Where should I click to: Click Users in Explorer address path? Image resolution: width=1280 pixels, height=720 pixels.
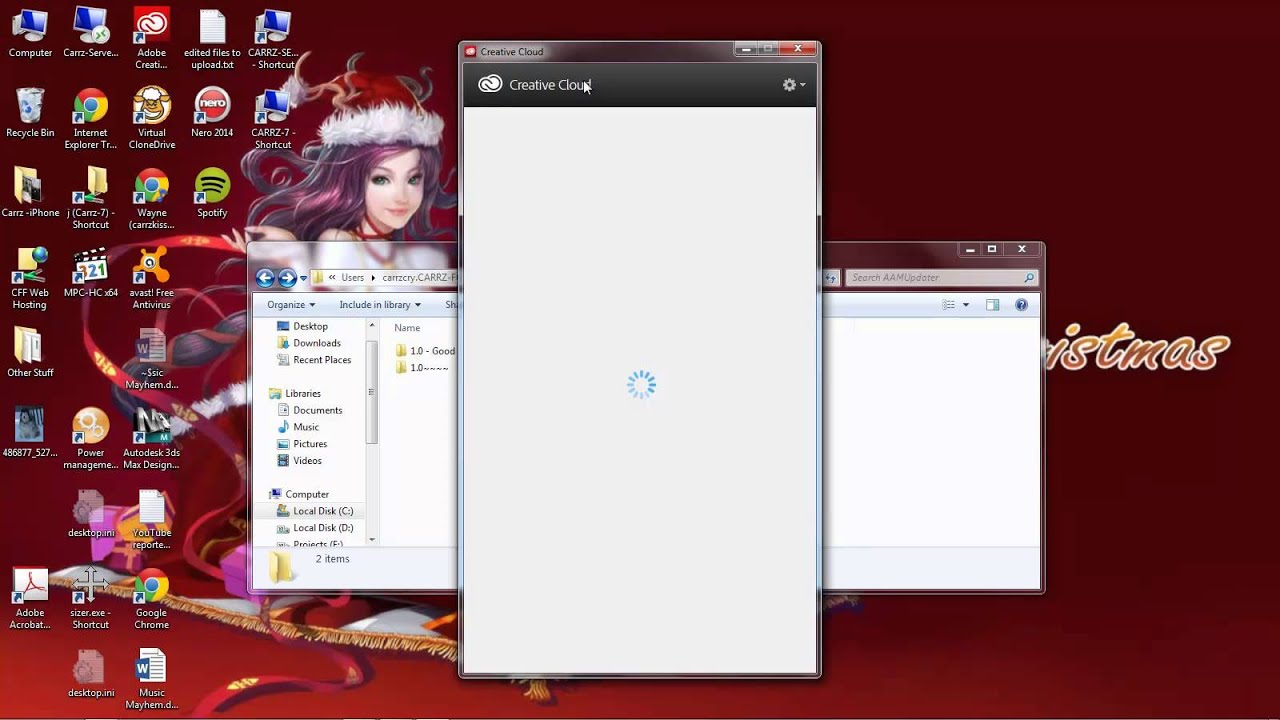point(353,278)
